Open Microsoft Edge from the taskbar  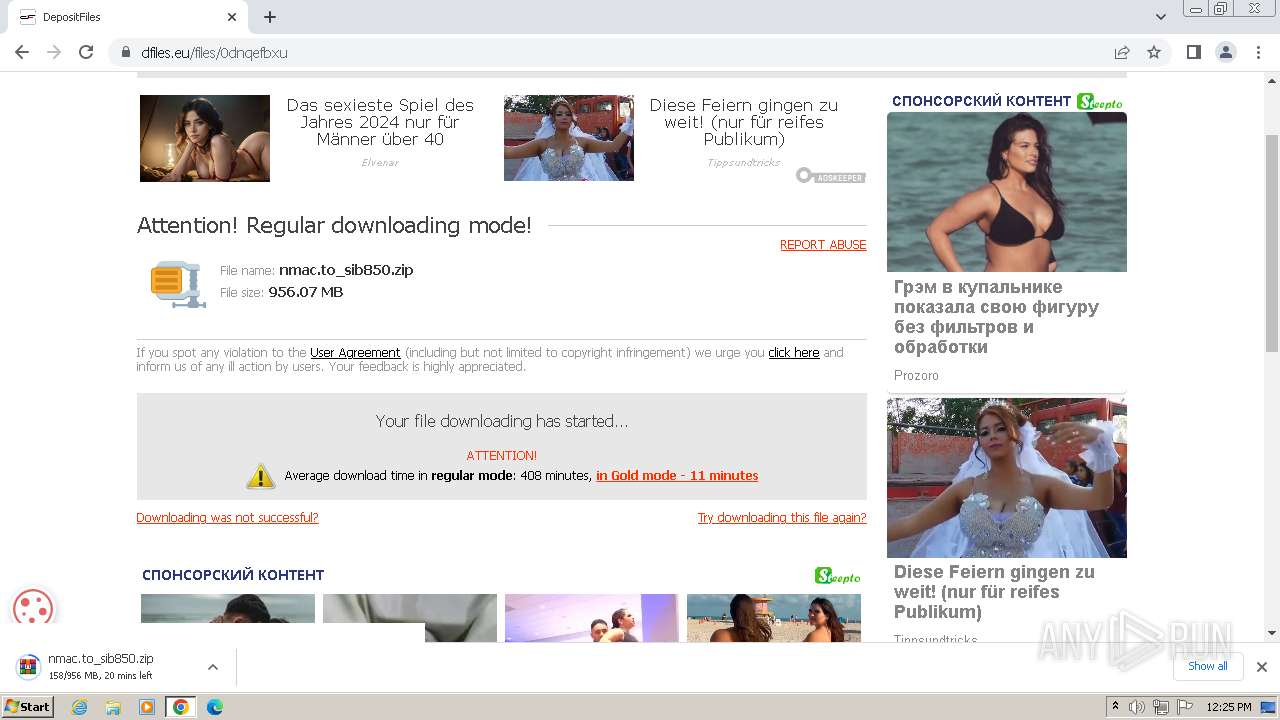[x=215, y=707]
